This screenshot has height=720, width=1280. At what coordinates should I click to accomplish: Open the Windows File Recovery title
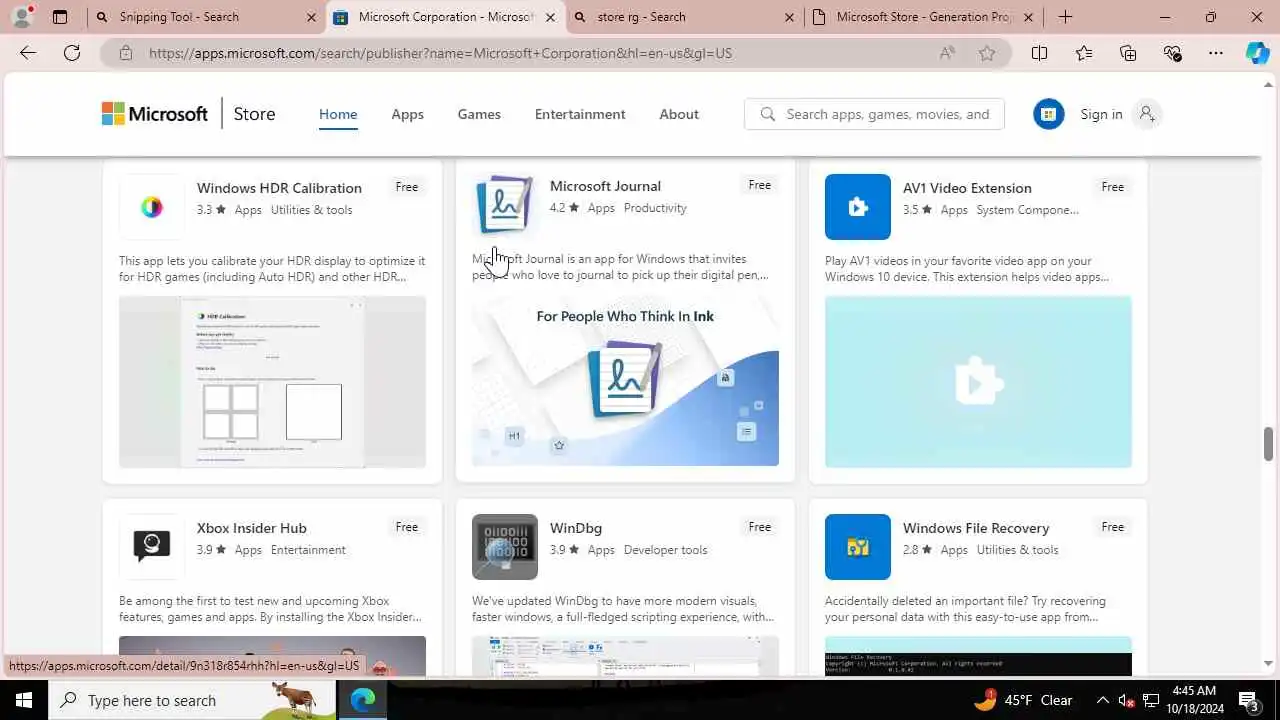click(976, 528)
